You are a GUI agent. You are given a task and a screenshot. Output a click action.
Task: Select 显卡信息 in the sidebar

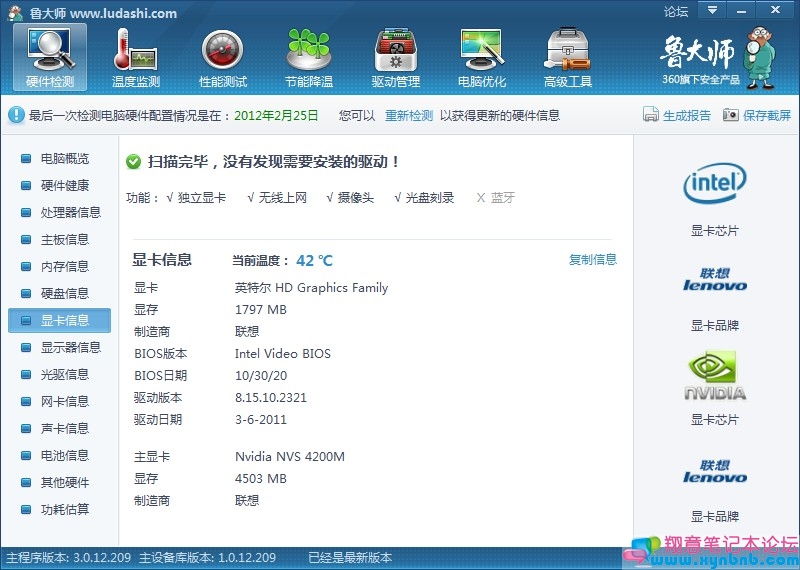[x=59, y=320]
